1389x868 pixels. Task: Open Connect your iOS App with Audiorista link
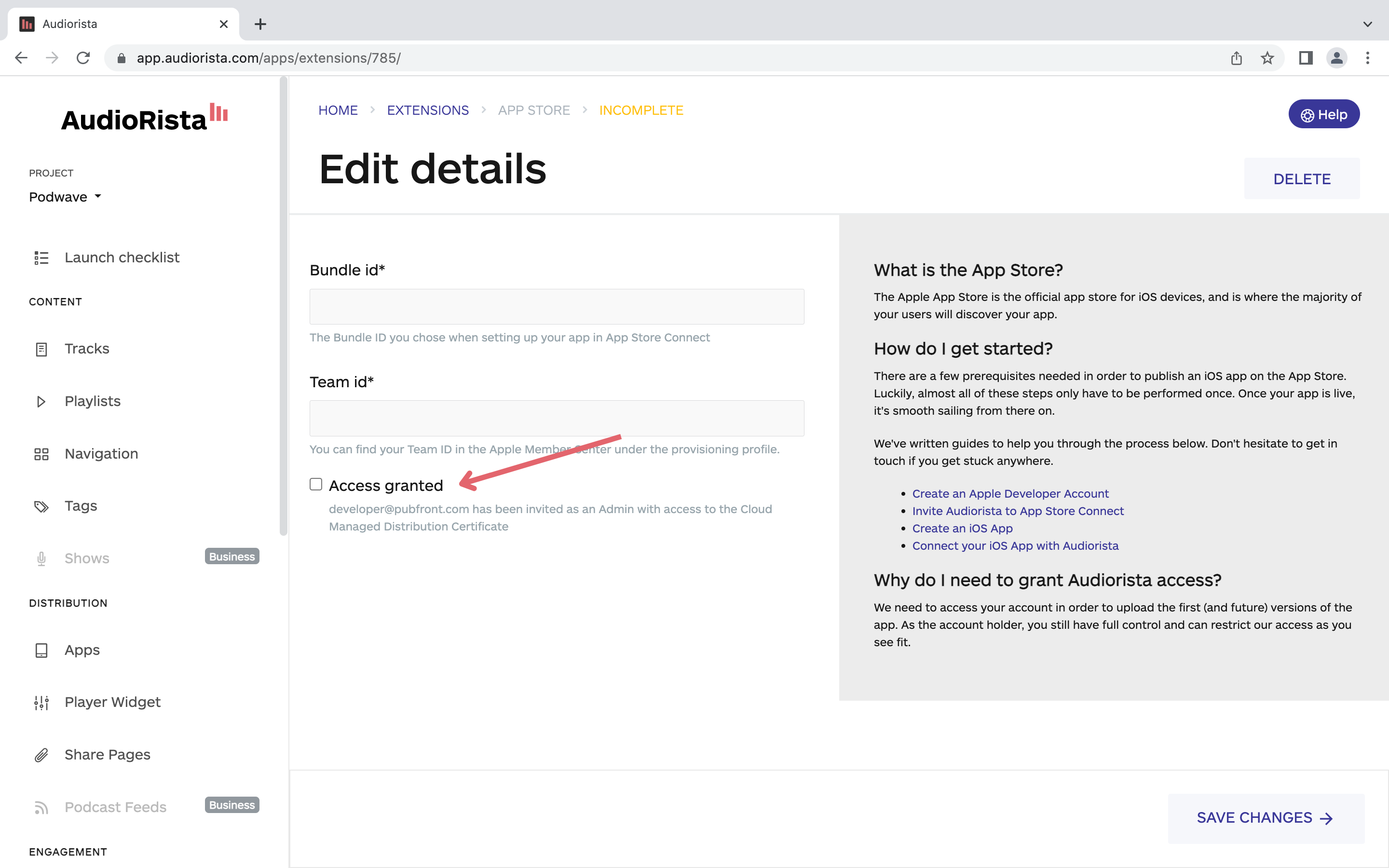point(1015,546)
